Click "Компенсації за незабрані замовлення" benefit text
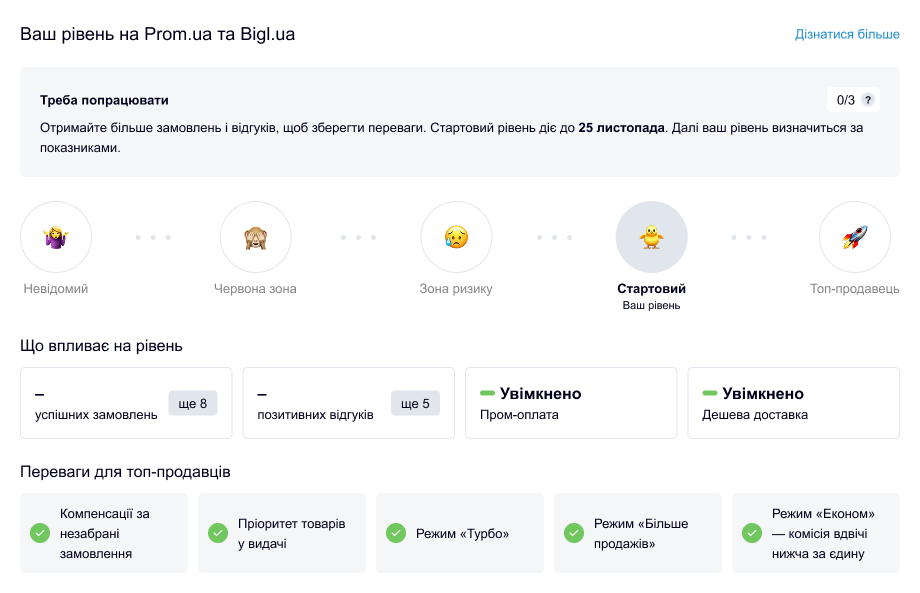 [x=104, y=533]
